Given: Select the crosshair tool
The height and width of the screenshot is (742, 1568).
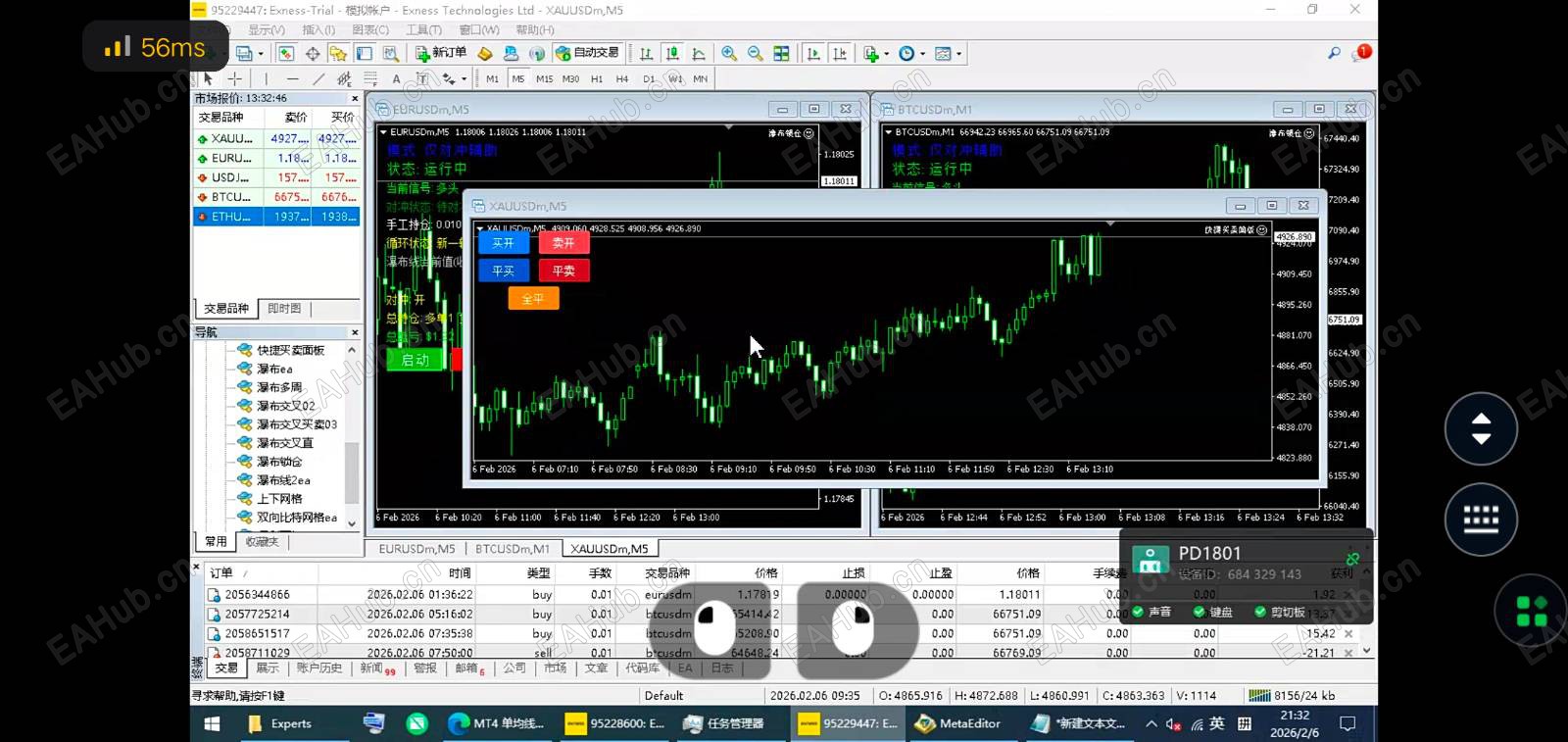Looking at the screenshot, I should [234, 78].
